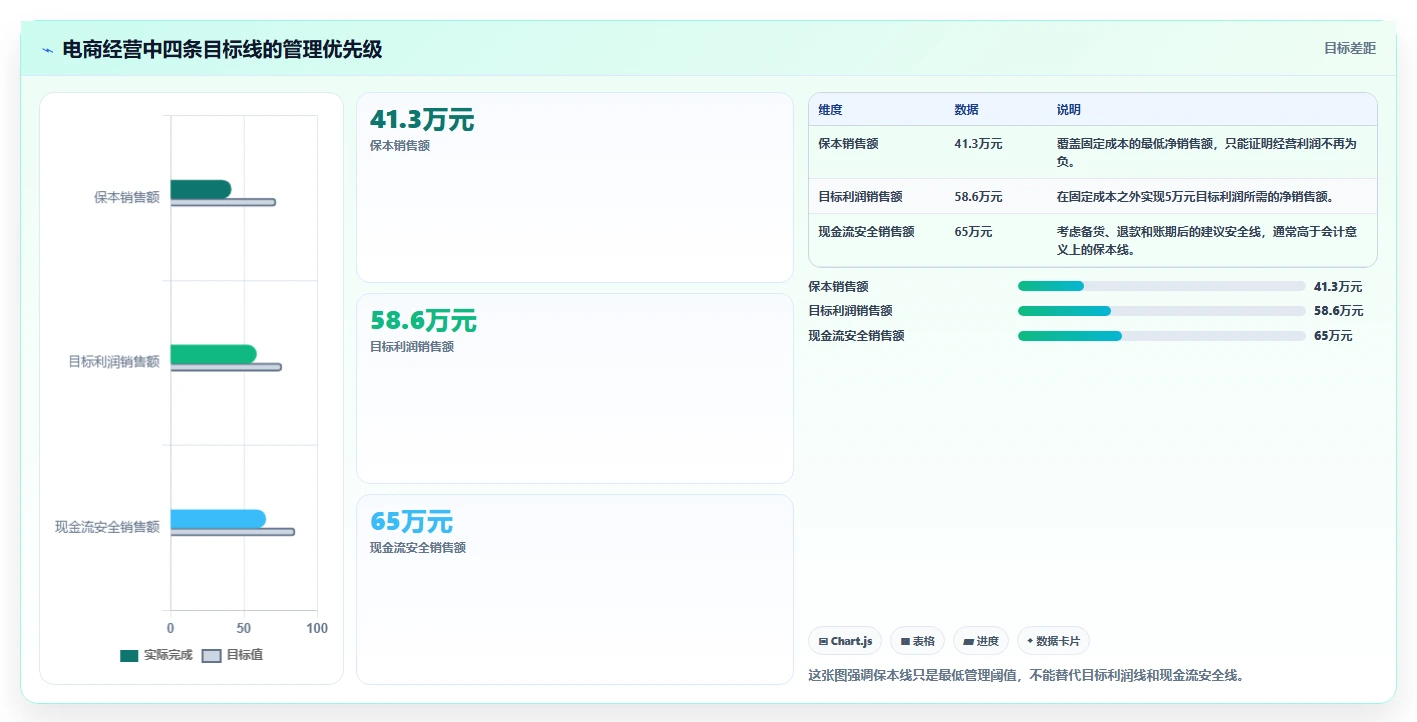Screen dimensions: 1417x722
Task: Click the description starting 考虑备货、退款和账期后
Action: (x=1207, y=240)
